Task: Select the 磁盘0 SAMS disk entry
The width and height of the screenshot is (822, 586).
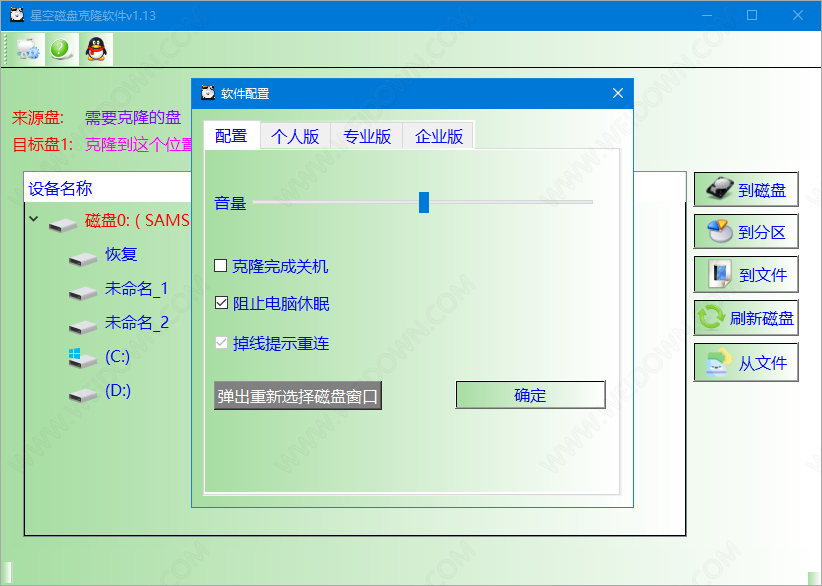Action: [x=137, y=220]
